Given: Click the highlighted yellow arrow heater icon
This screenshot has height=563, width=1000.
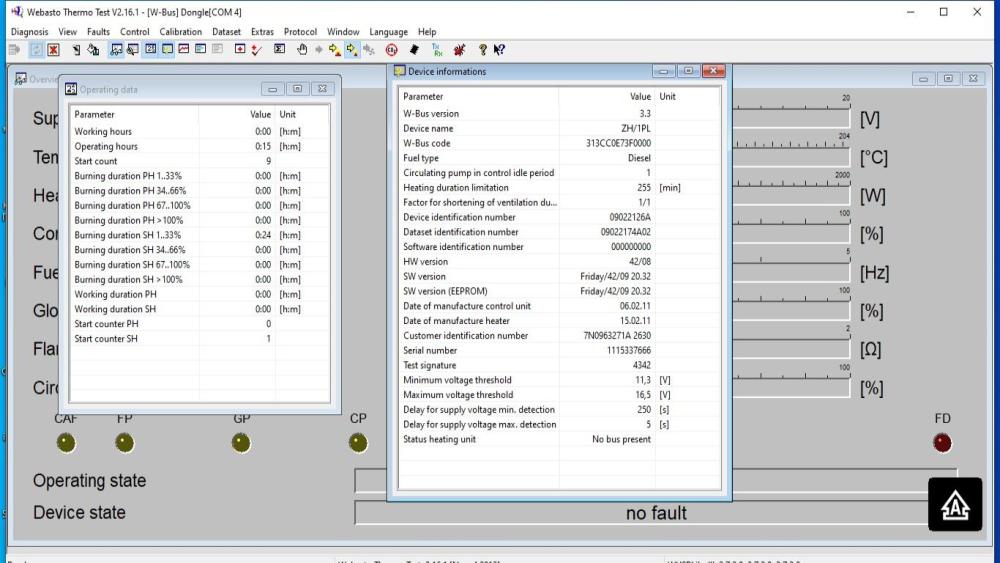Looking at the screenshot, I should coord(352,50).
